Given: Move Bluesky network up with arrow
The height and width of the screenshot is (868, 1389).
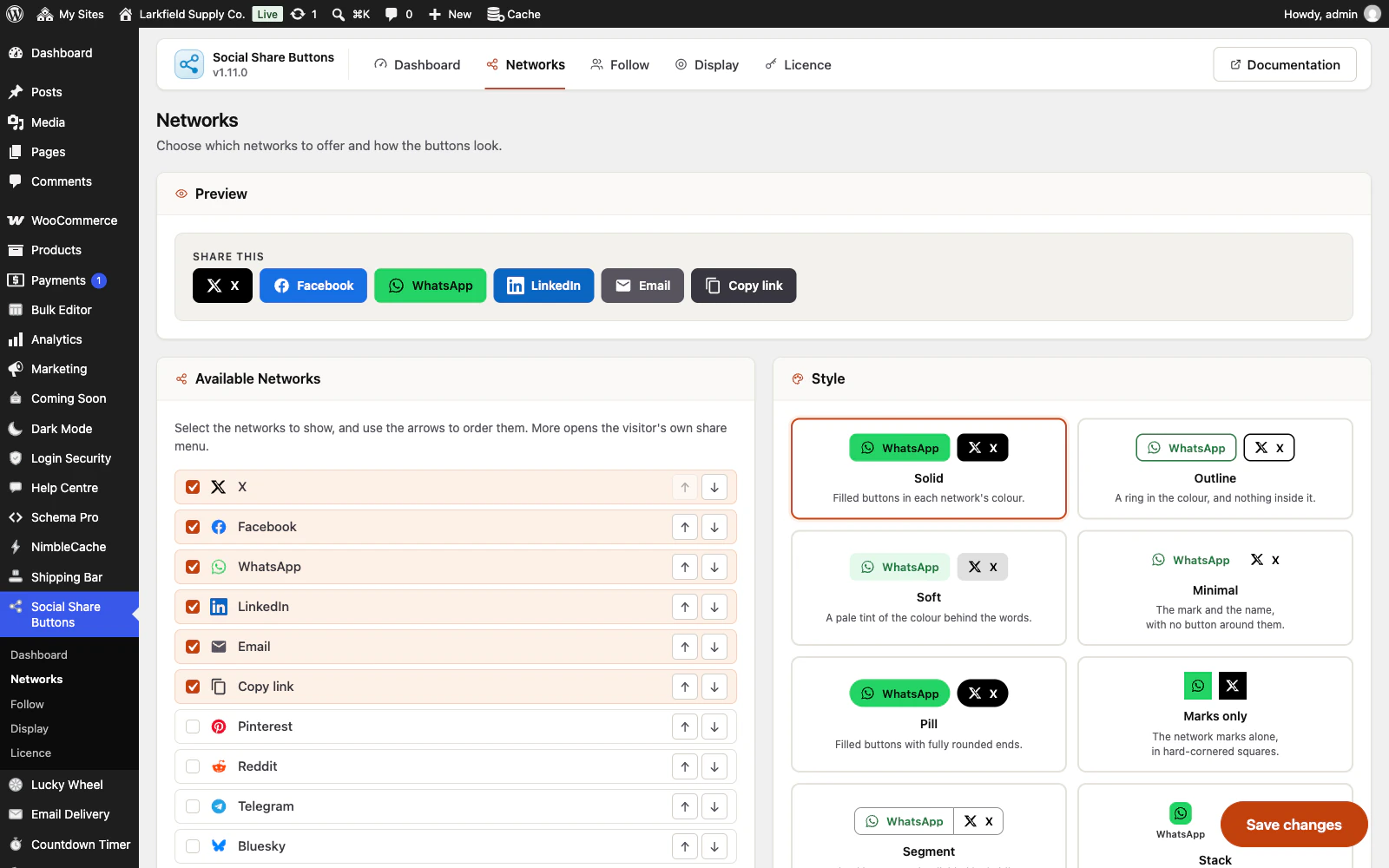Looking at the screenshot, I should click(685, 846).
